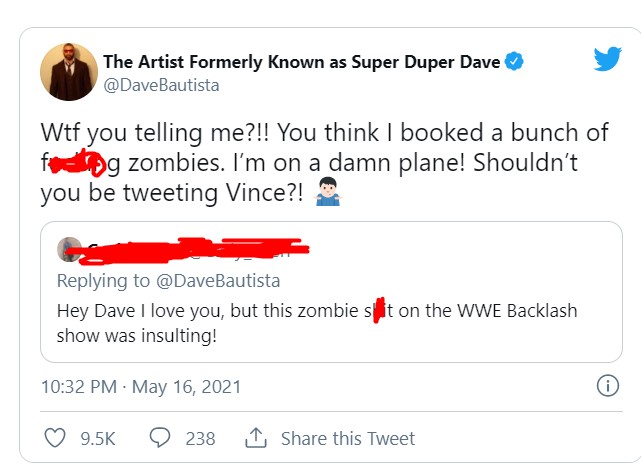Click the Share this Tweet label

pyautogui.click(x=347, y=438)
